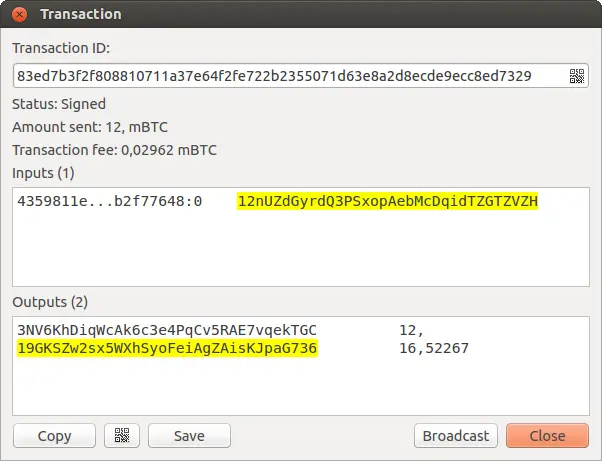The width and height of the screenshot is (602, 461).
Task: Click the 16,52267 output amount
Action: (x=434, y=348)
